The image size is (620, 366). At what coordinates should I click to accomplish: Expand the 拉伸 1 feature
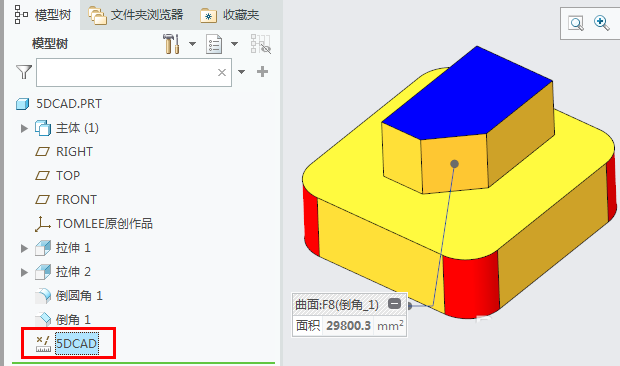(x=24, y=248)
